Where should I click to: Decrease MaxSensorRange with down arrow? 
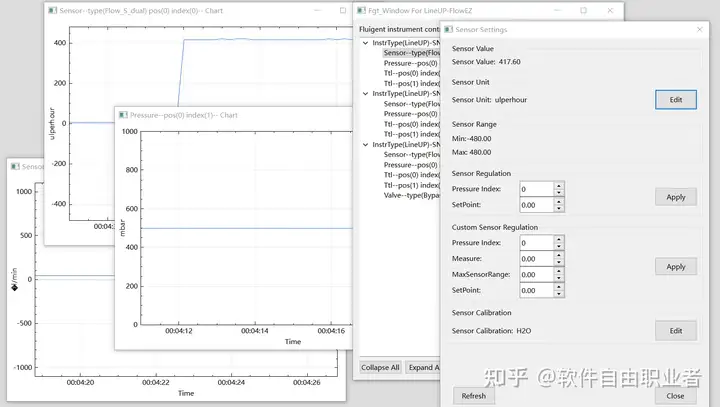(559, 278)
